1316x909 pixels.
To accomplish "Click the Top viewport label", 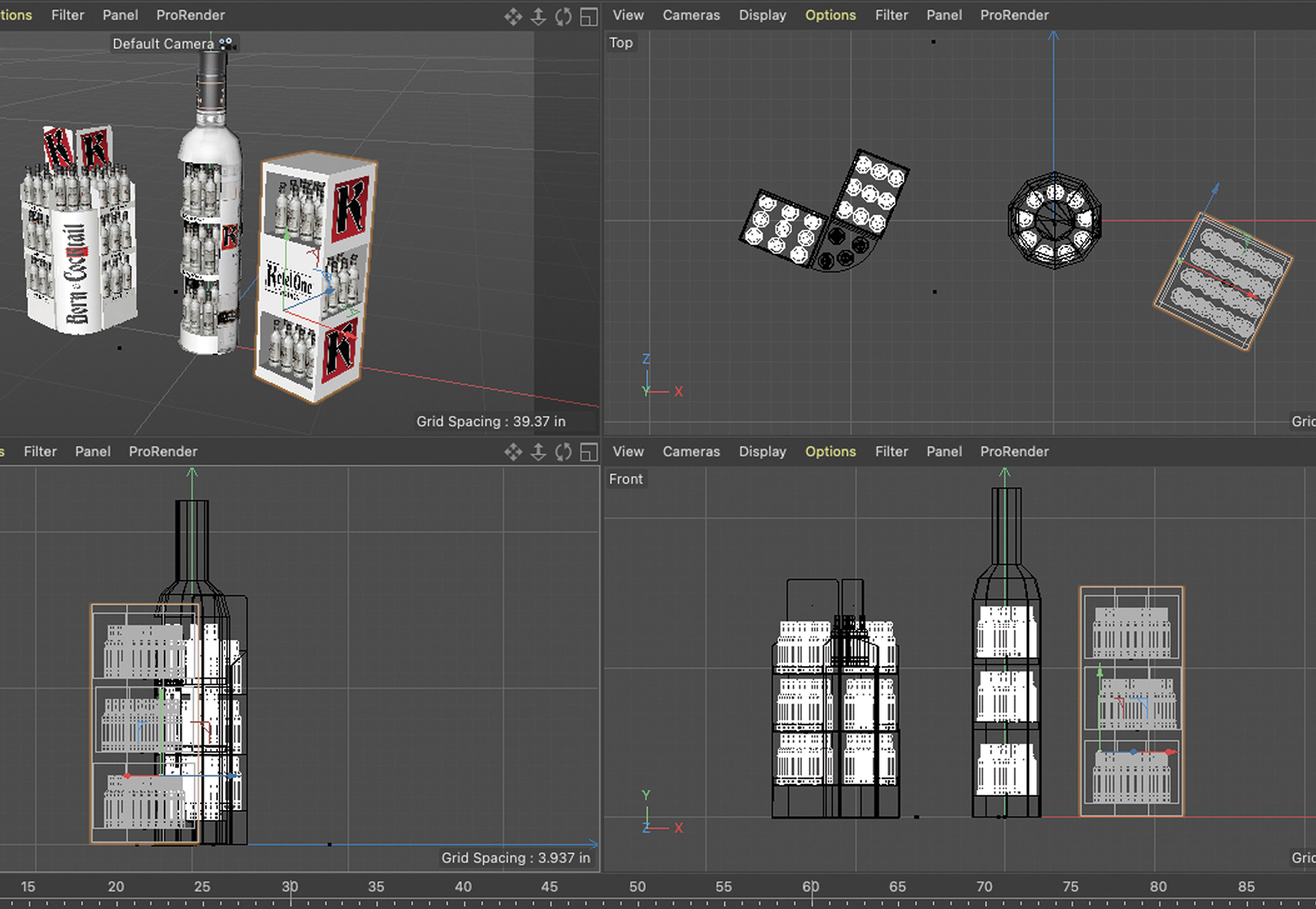I will (621, 43).
